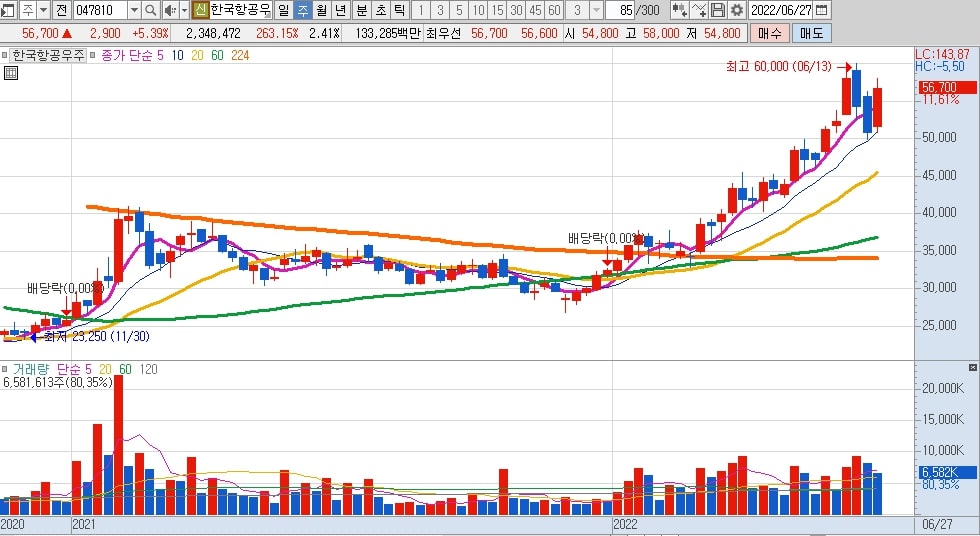This screenshot has height=536, width=980.
Task: Toggle the checkbox before 한국항공우주 legend
Action: coord(5,56)
